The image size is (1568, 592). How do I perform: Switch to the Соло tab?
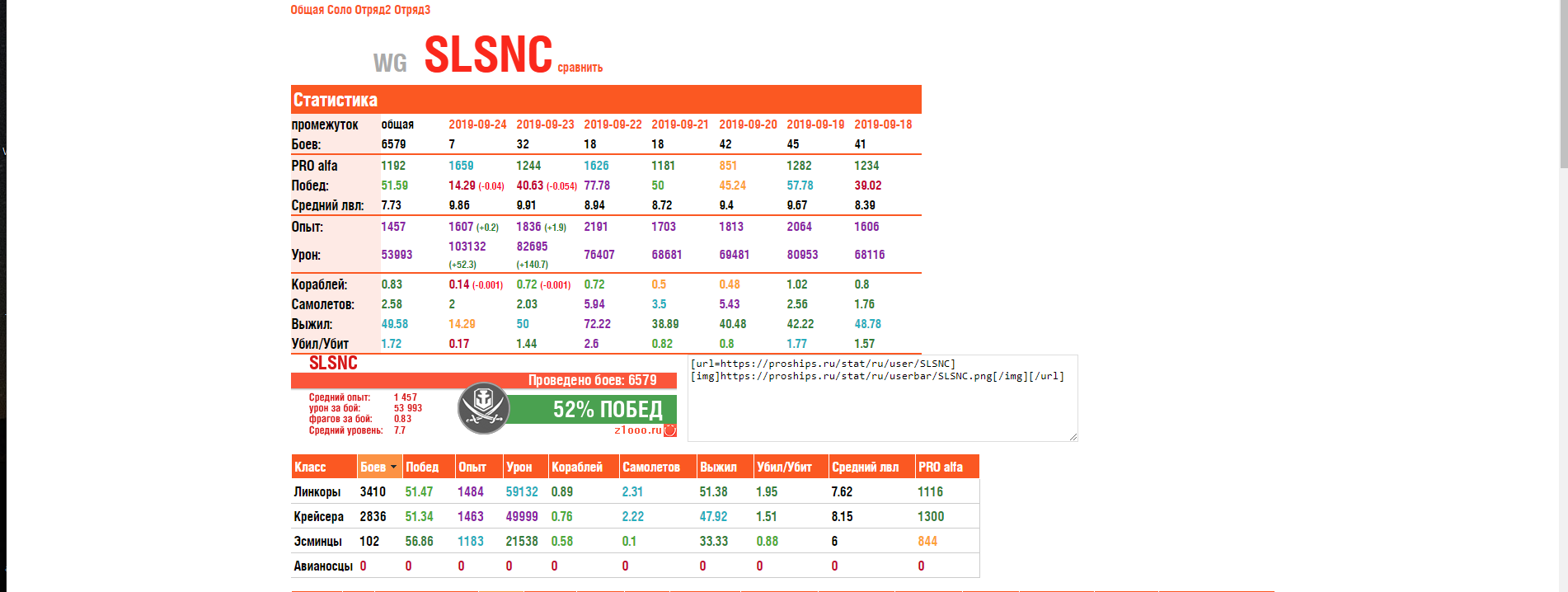(x=339, y=10)
